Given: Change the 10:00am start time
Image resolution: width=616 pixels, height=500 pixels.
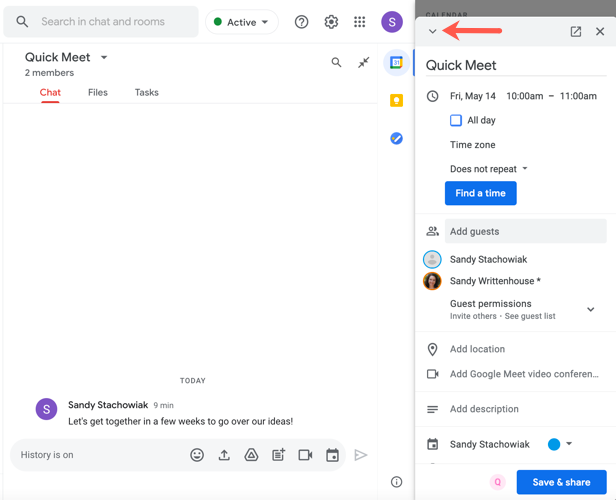Looking at the screenshot, I should point(524,96).
